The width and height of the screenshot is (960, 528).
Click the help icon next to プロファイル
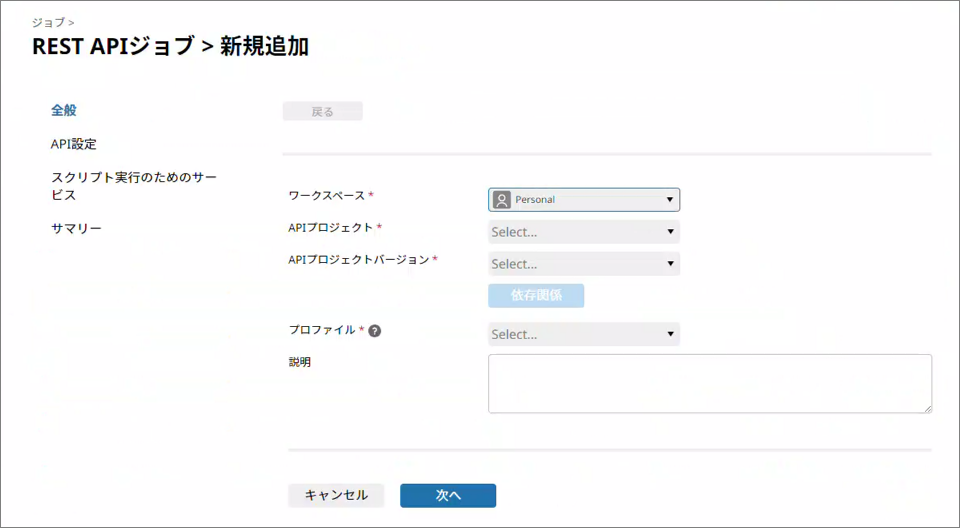pos(375,331)
